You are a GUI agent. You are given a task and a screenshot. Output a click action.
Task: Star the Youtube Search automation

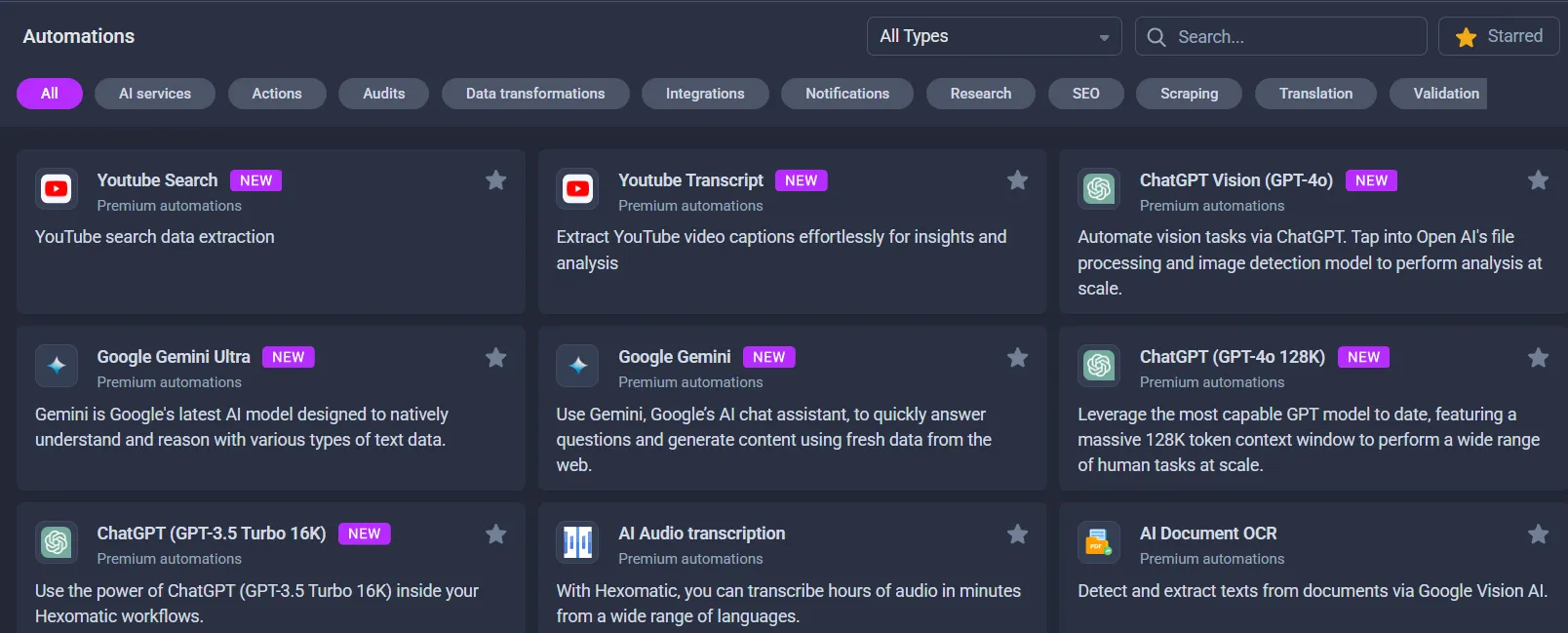(496, 180)
